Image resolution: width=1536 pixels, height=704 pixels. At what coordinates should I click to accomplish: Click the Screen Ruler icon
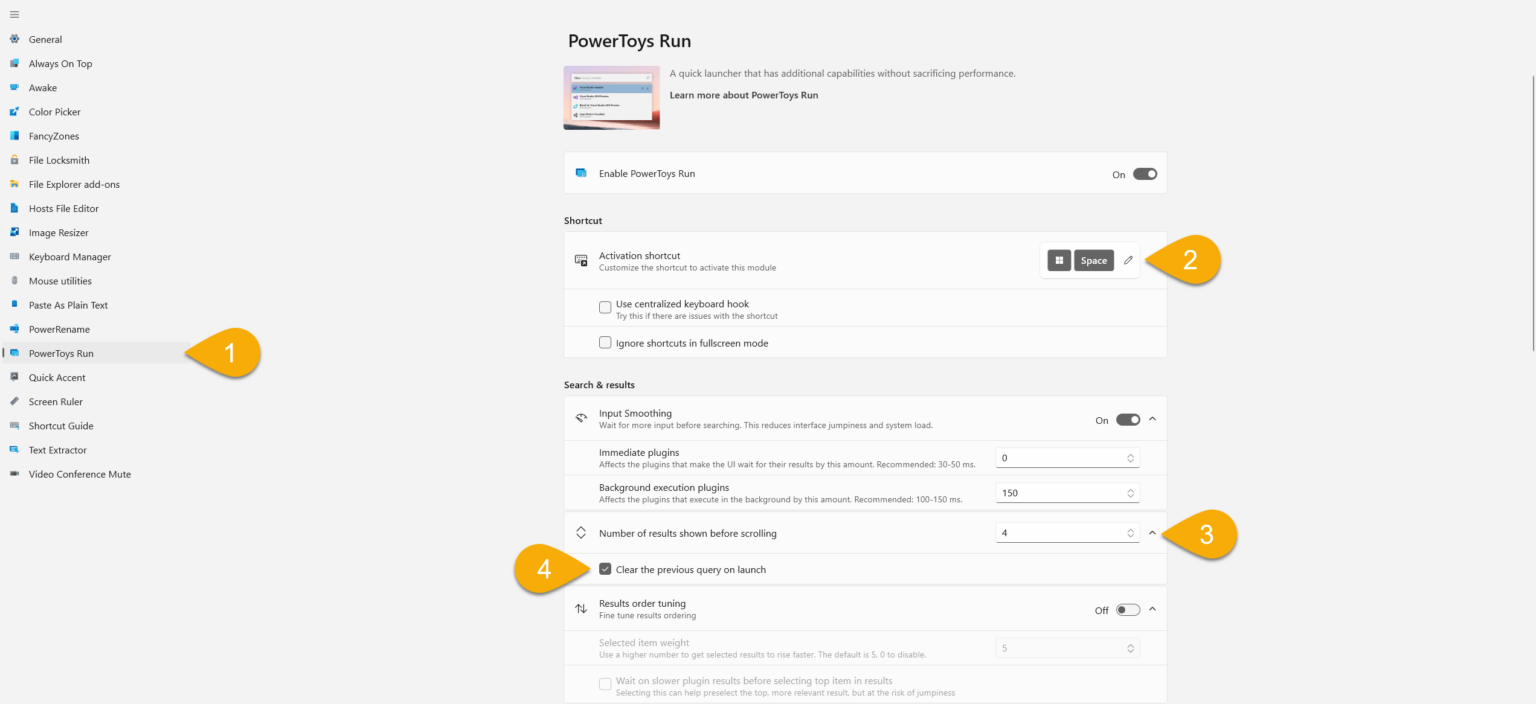pos(14,402)
